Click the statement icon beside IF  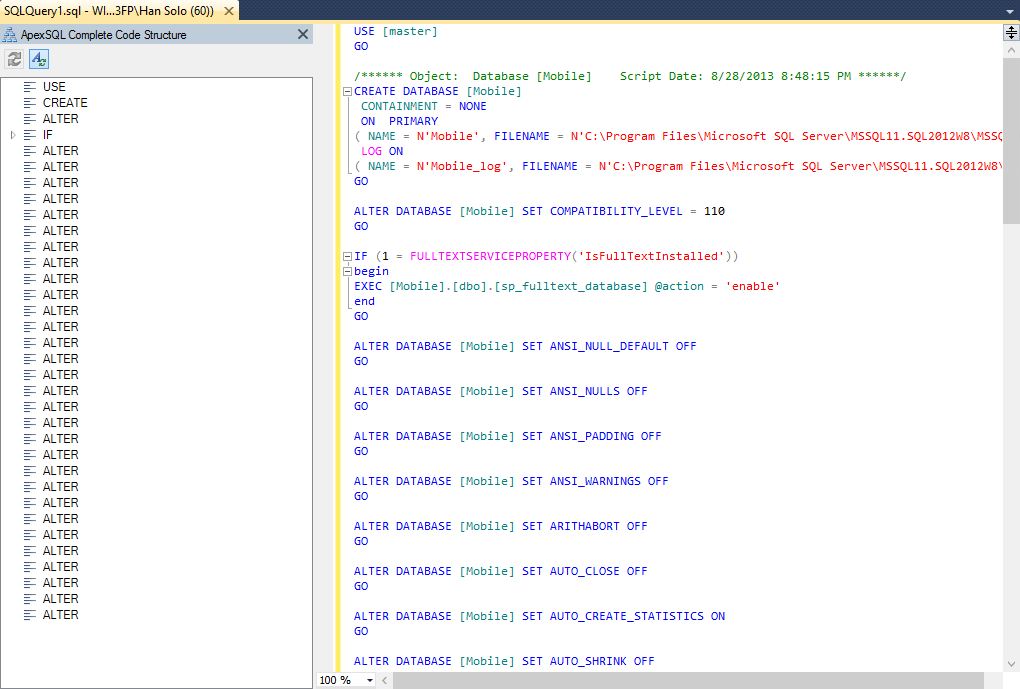(x=30, y=135)
